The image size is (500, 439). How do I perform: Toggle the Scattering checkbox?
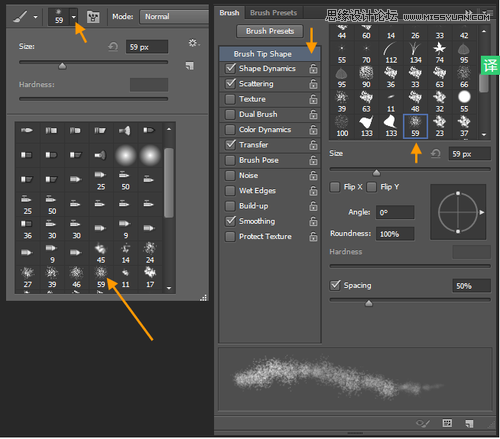point(230,83)
